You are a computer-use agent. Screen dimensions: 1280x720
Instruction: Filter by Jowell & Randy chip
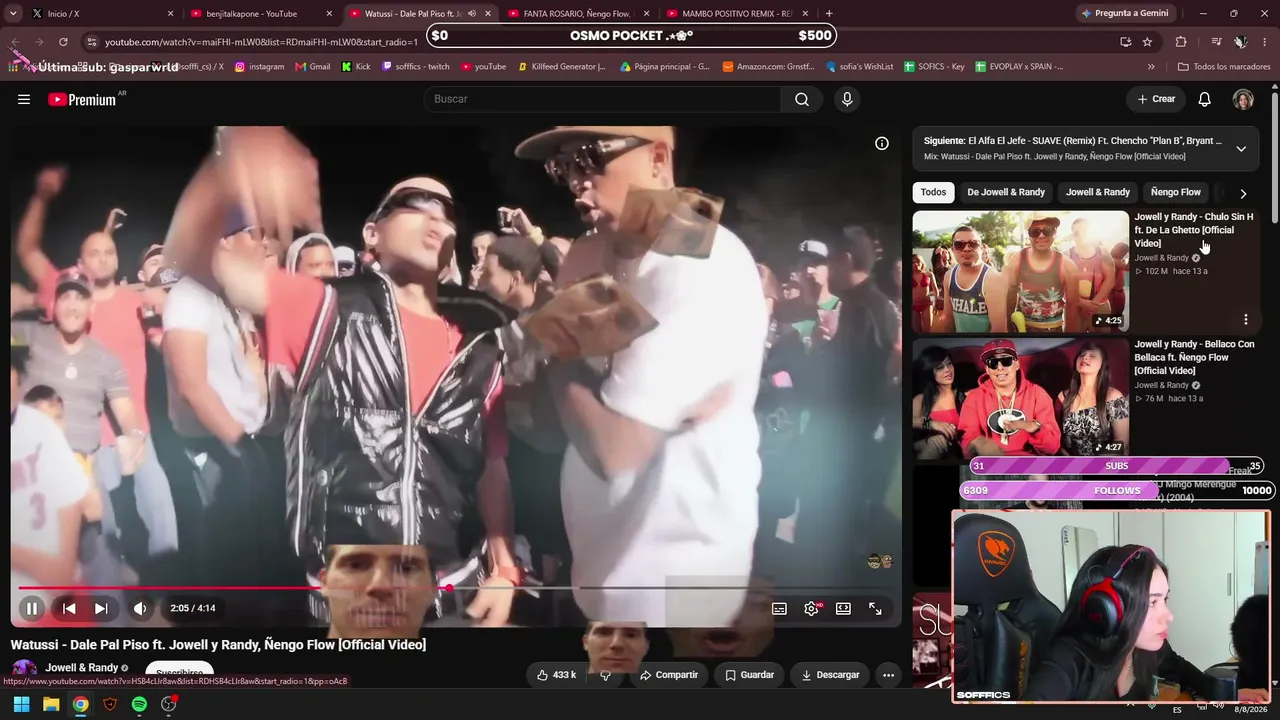[x=1098, y=192]
